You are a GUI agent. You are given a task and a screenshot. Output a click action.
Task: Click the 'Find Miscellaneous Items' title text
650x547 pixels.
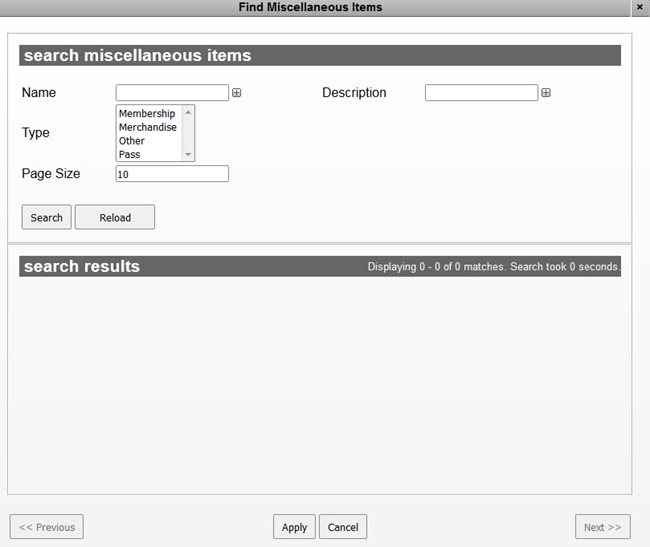[x=310, y=7]
